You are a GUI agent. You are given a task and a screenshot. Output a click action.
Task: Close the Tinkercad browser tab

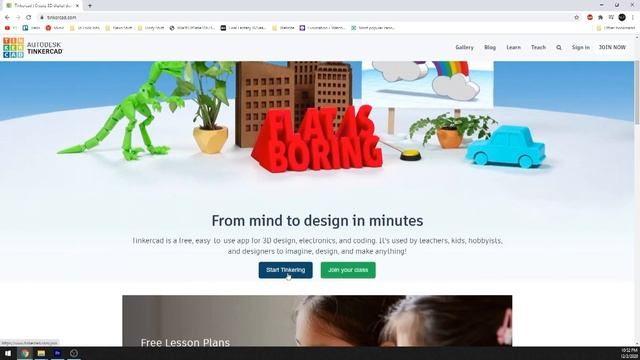point(77,6)
